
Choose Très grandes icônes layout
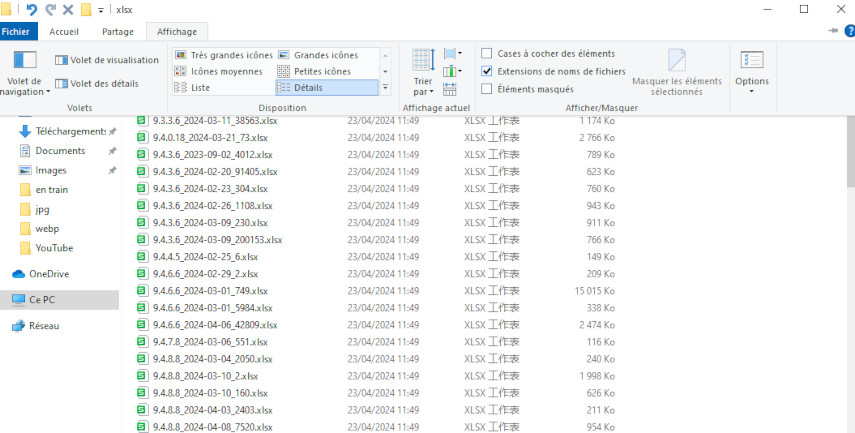(x=224, y=55)
